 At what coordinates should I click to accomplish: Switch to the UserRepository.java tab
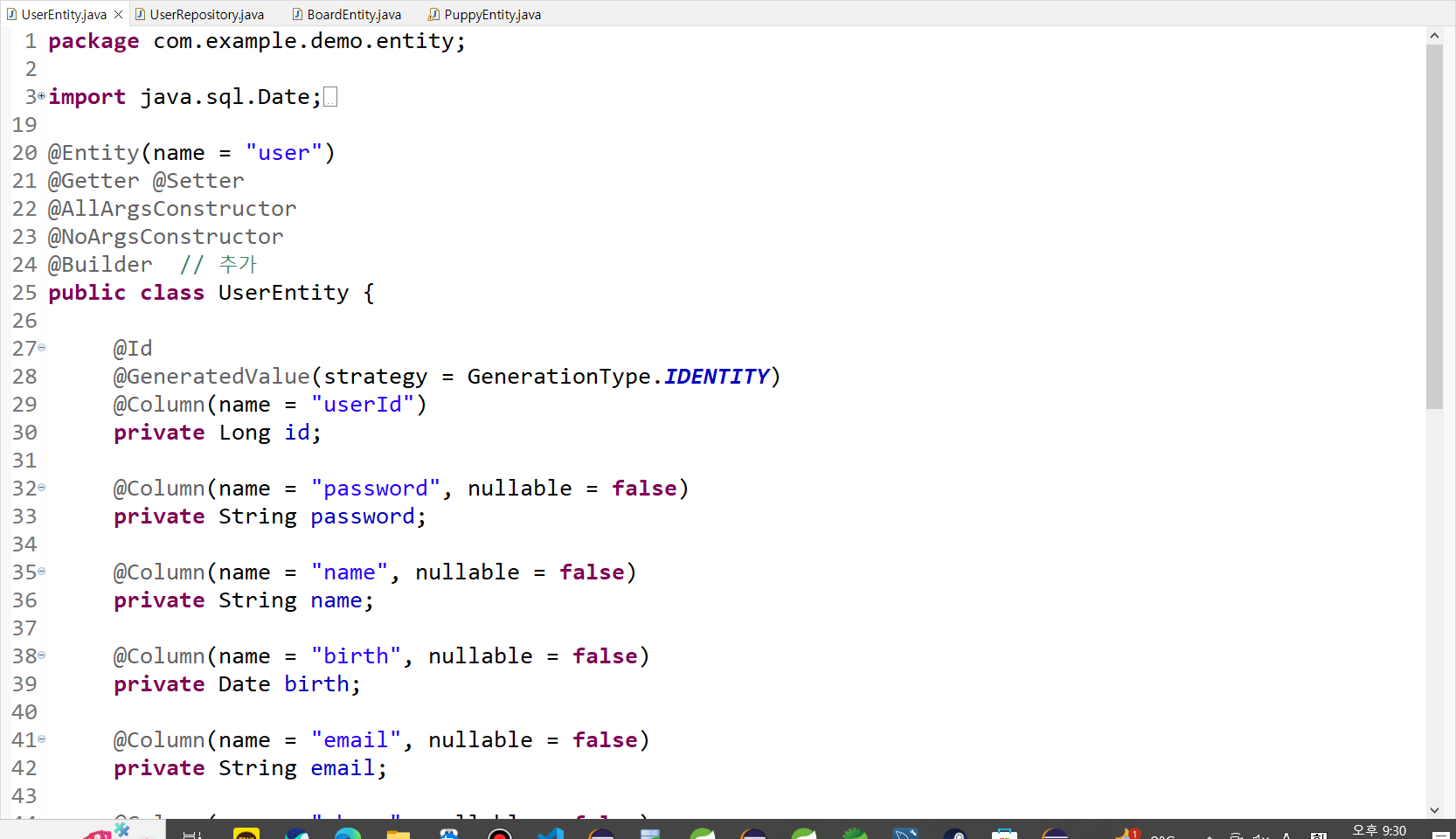199,14
